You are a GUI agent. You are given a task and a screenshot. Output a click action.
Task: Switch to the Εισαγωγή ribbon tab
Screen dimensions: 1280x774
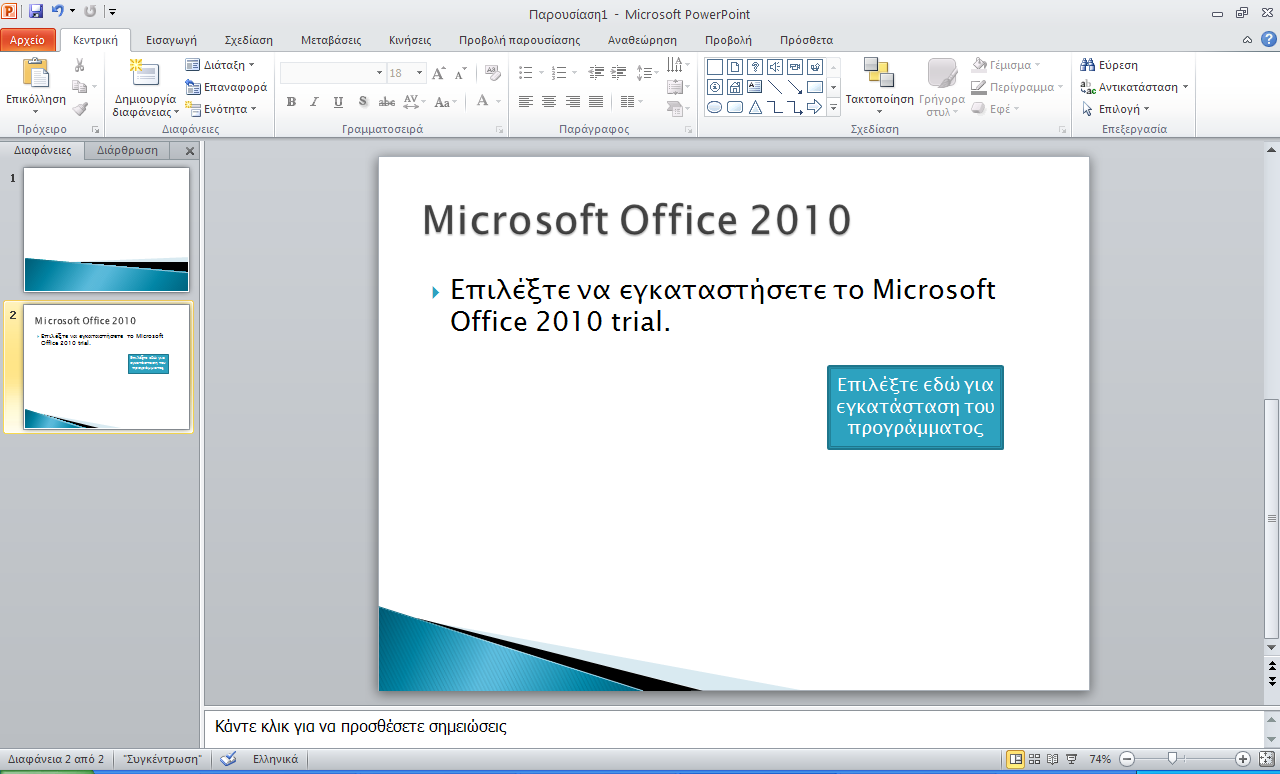coord(171,41)
